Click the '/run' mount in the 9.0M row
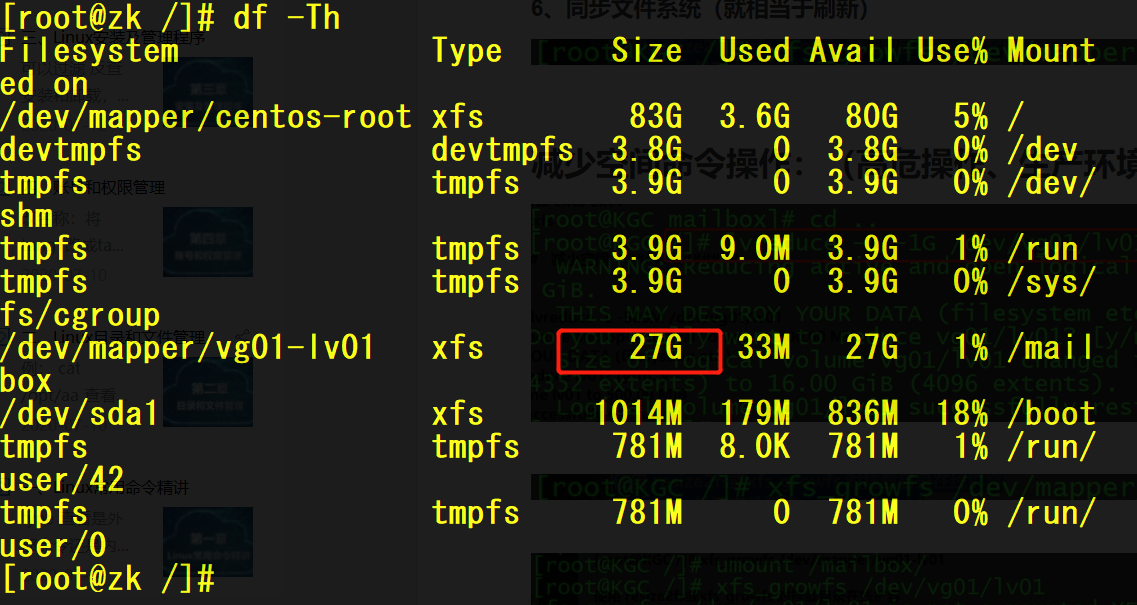Screen dimensions: 1137x605 click(1042, 250)
